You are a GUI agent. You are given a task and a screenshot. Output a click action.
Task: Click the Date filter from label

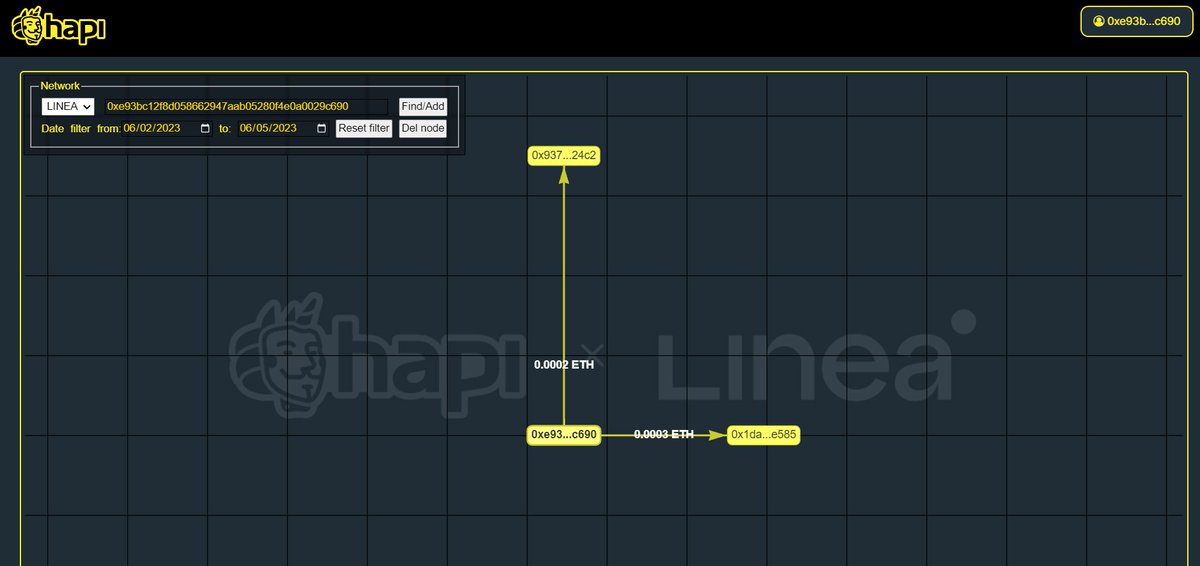(81, 129)
